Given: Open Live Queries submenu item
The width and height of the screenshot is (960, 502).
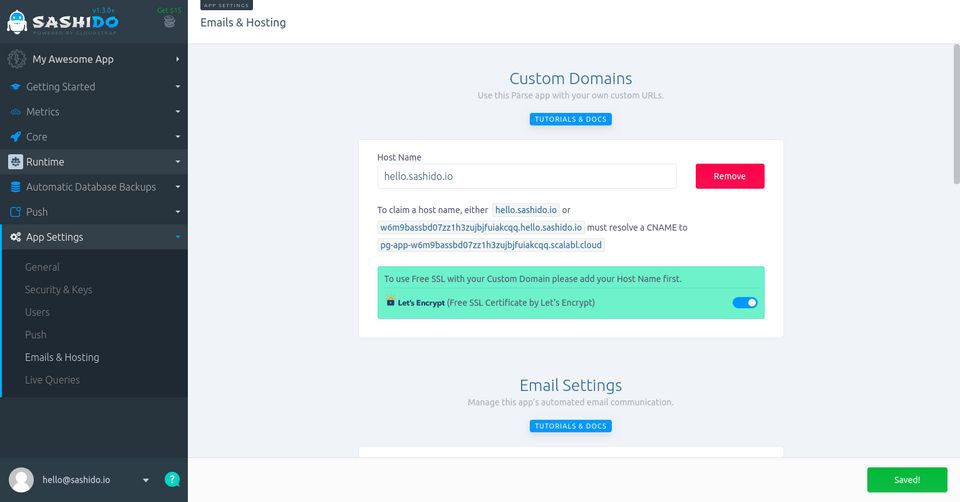Looking at the screenshot, I should 53,380.
